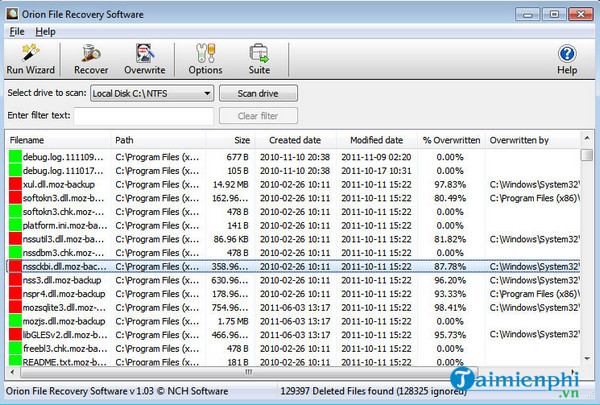Click green status square for platform.ini.moz-ba
The image size is (600, 405).
(x=15, y=225)
